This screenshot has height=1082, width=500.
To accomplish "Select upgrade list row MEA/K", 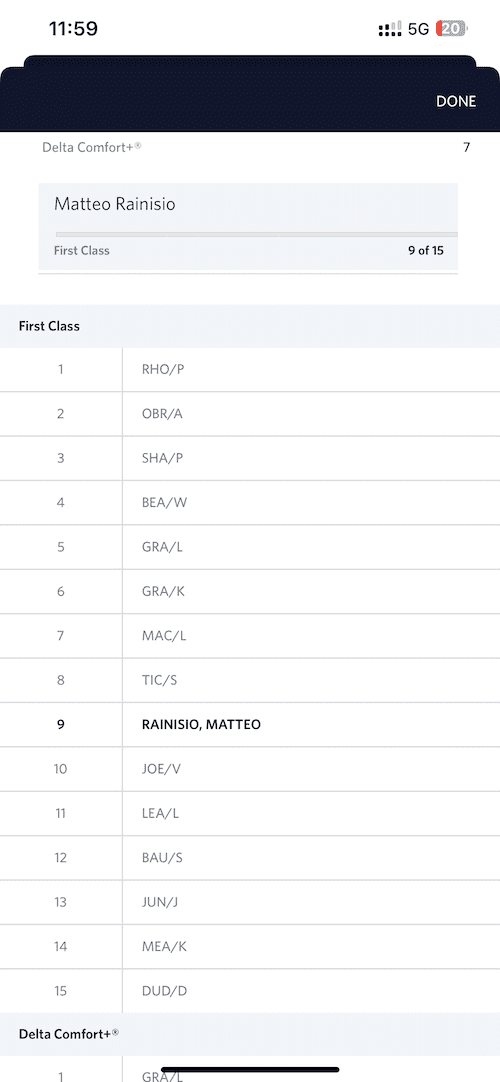I will [250, 947].
